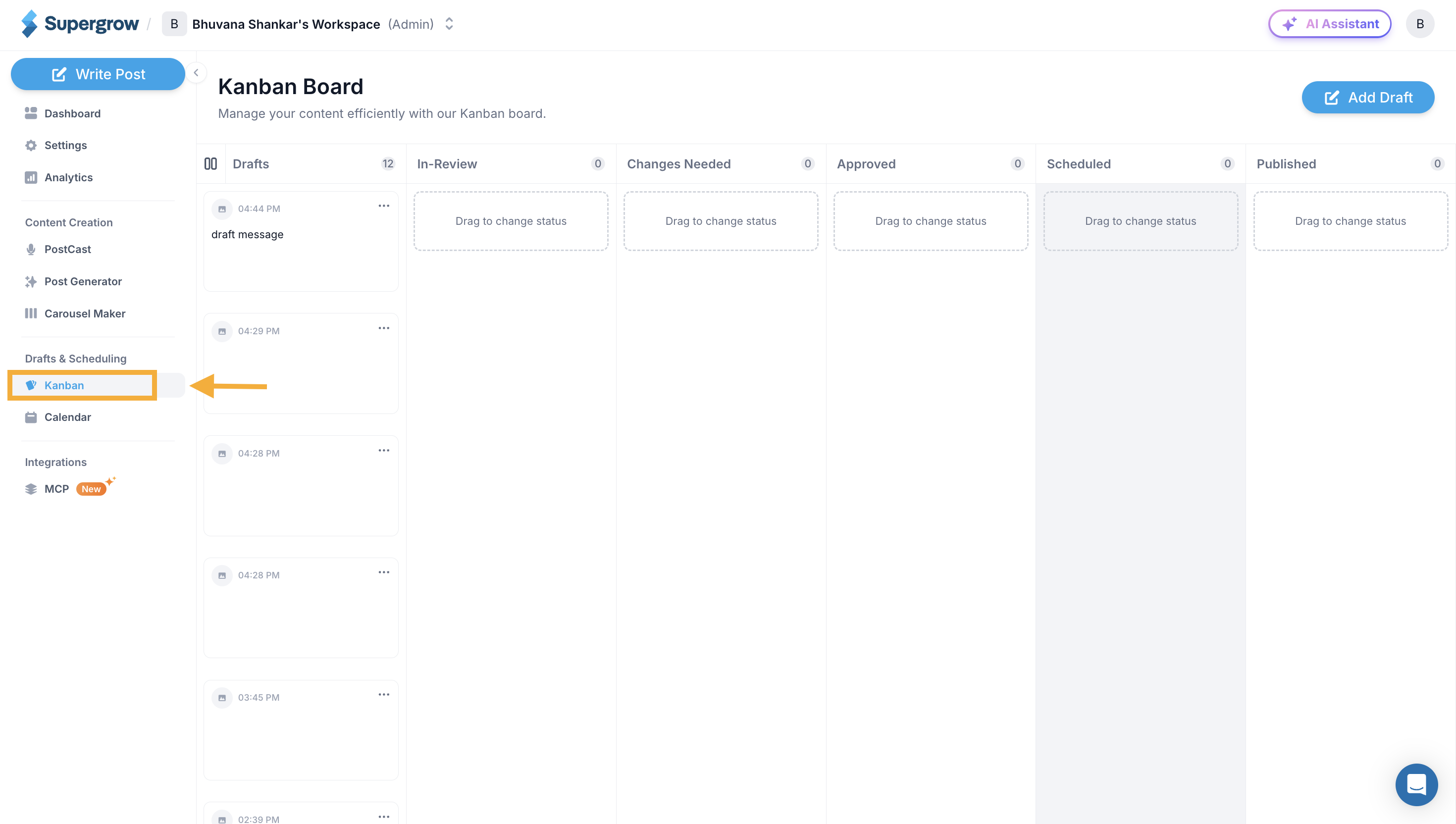Click the In-Review drop zone

511,221
